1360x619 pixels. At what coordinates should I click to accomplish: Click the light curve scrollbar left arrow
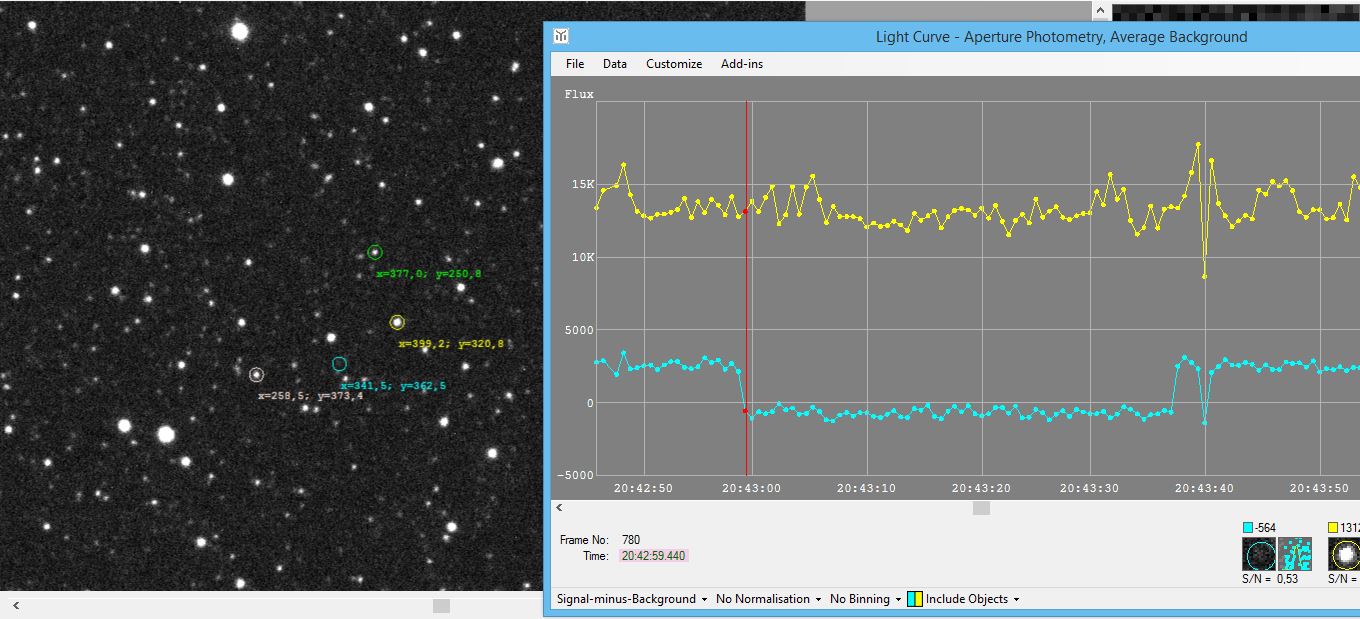pos(560,508)
